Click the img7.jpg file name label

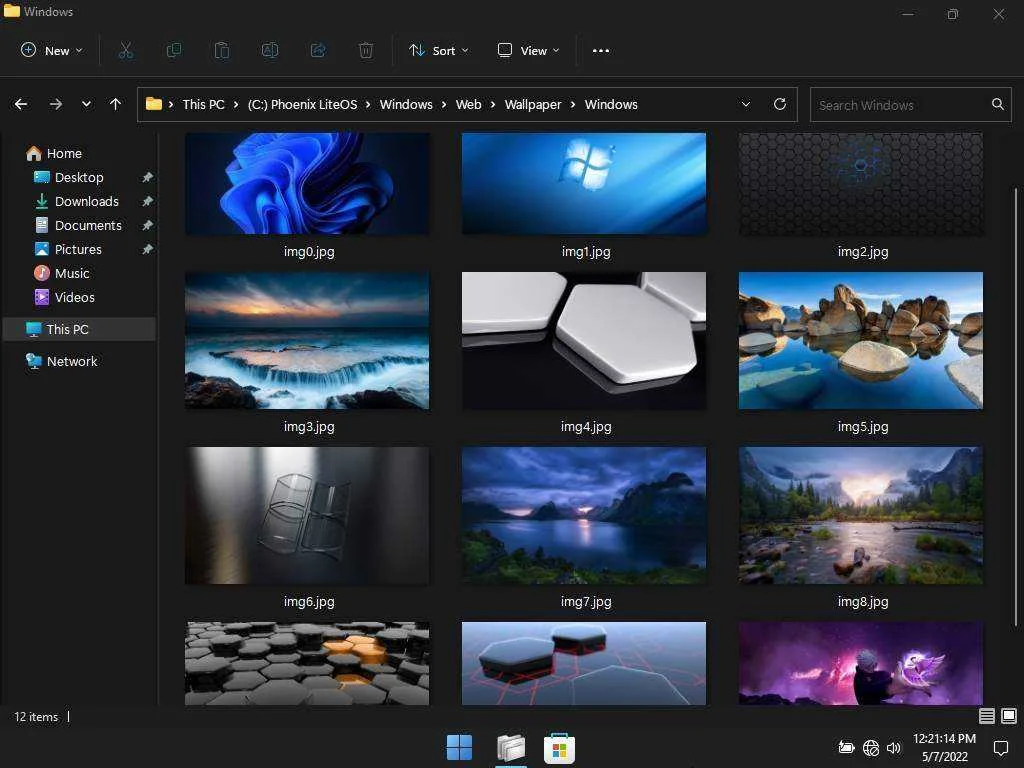[x=586, y=601]
